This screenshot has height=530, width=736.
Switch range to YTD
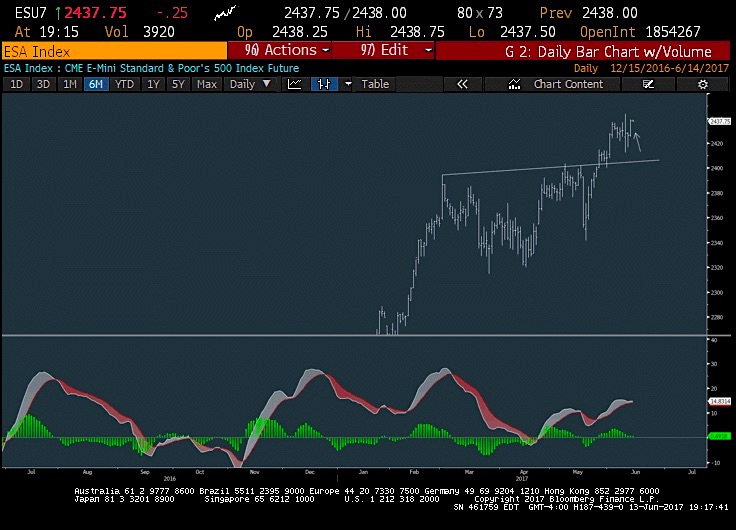[x=124, y=84]
